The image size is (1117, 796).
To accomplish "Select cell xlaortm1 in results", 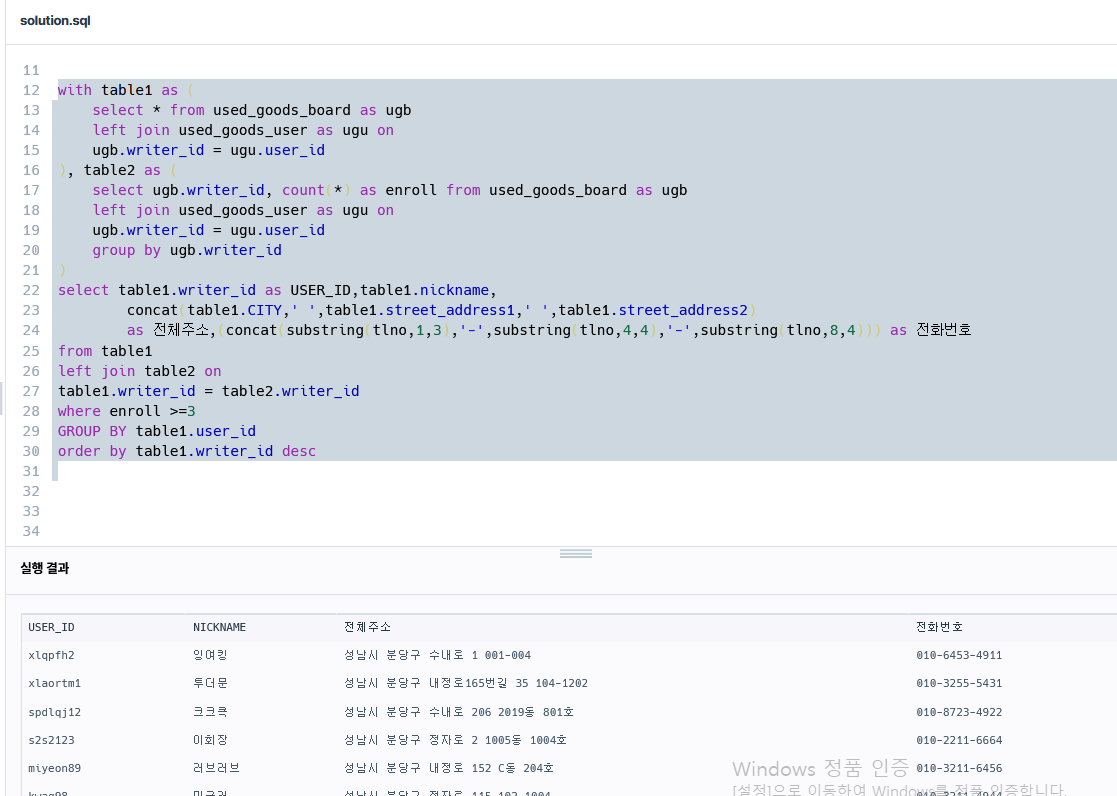I will (54, 683).
